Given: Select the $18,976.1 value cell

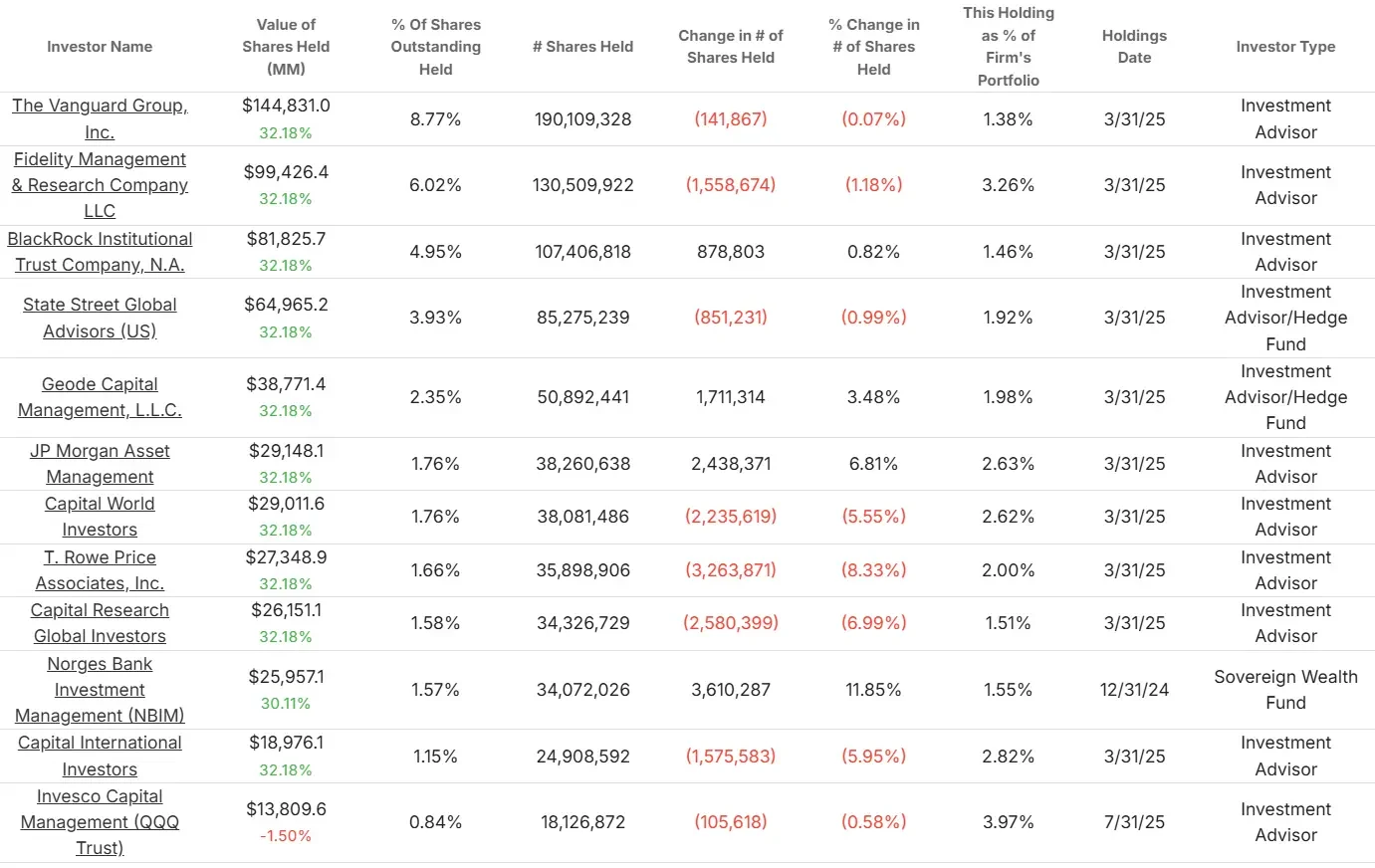Looking at the screenshot, I should click(286, 743).
